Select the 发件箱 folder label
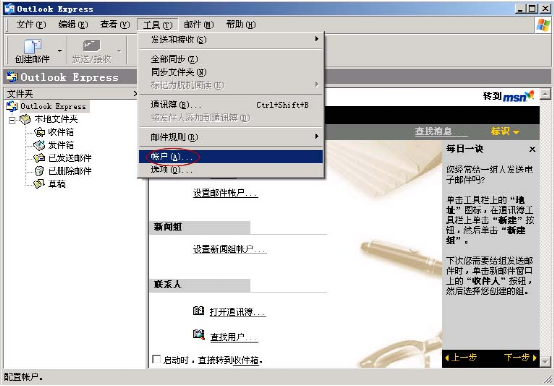Viewport: 554px width, 386px height. (61, 145)
